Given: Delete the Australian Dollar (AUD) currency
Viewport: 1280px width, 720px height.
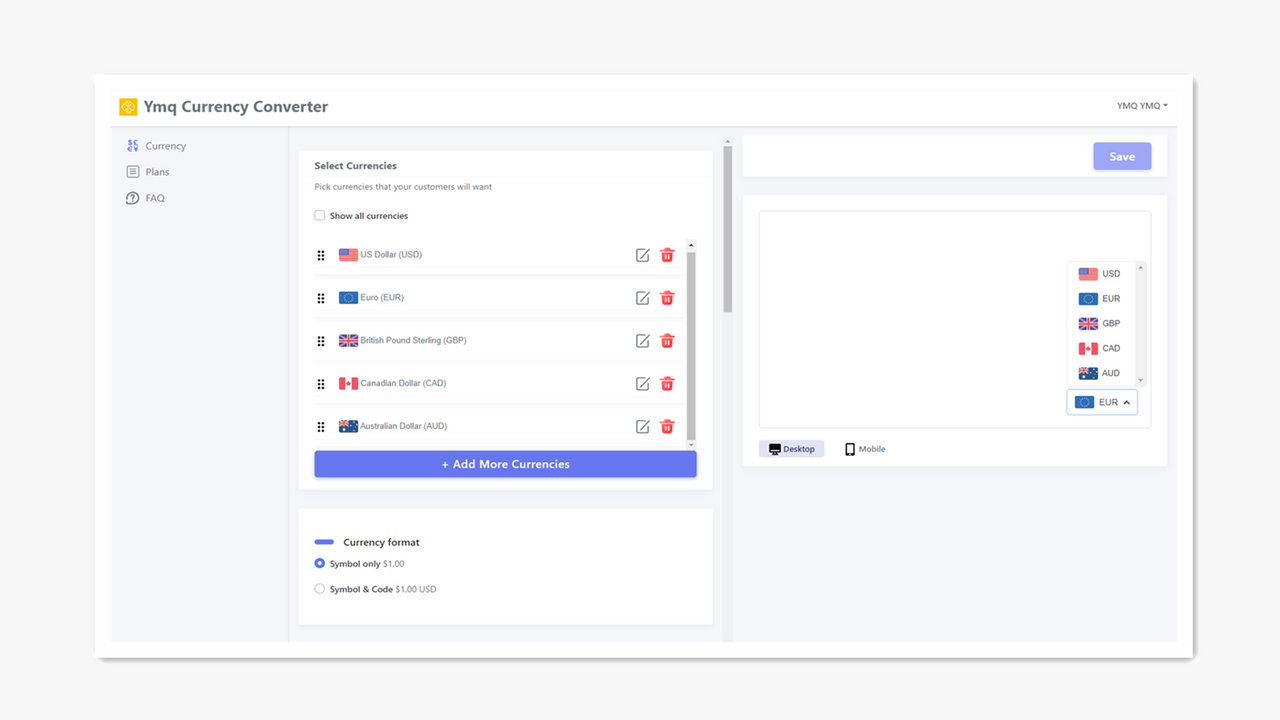Looking at the screenshot, I should [667, 427].
